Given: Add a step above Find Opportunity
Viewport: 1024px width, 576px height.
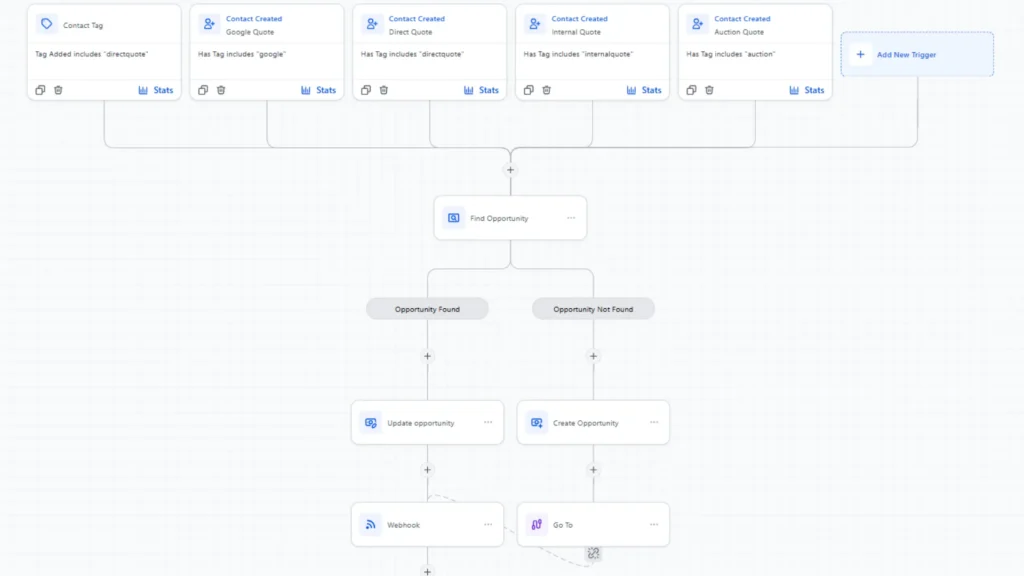Looking at the screenshot, I should pyautogui.click(x=510, y=170).
